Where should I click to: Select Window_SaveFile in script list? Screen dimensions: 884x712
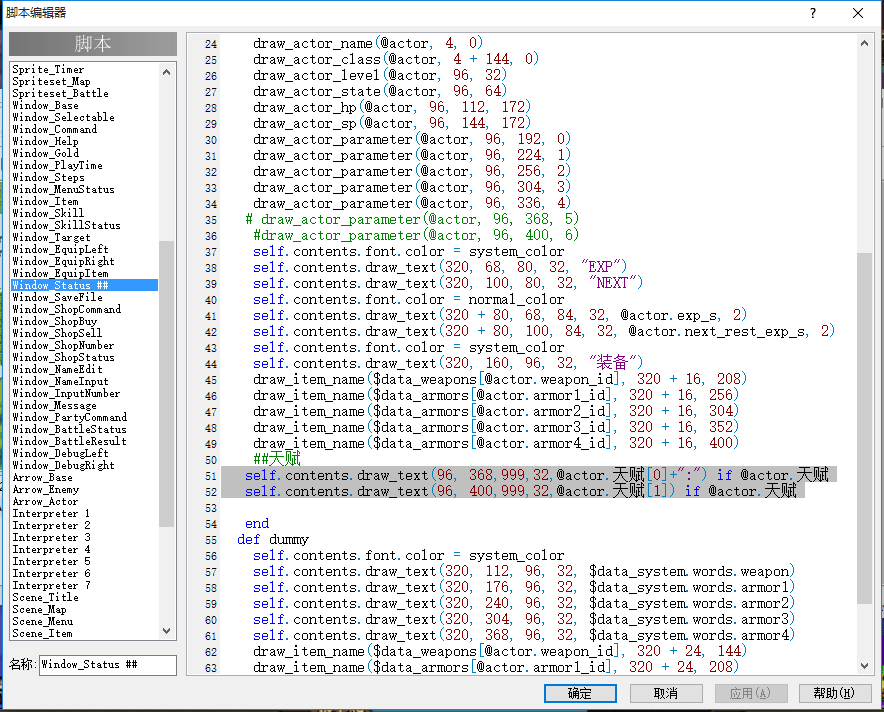click(85, 297)
